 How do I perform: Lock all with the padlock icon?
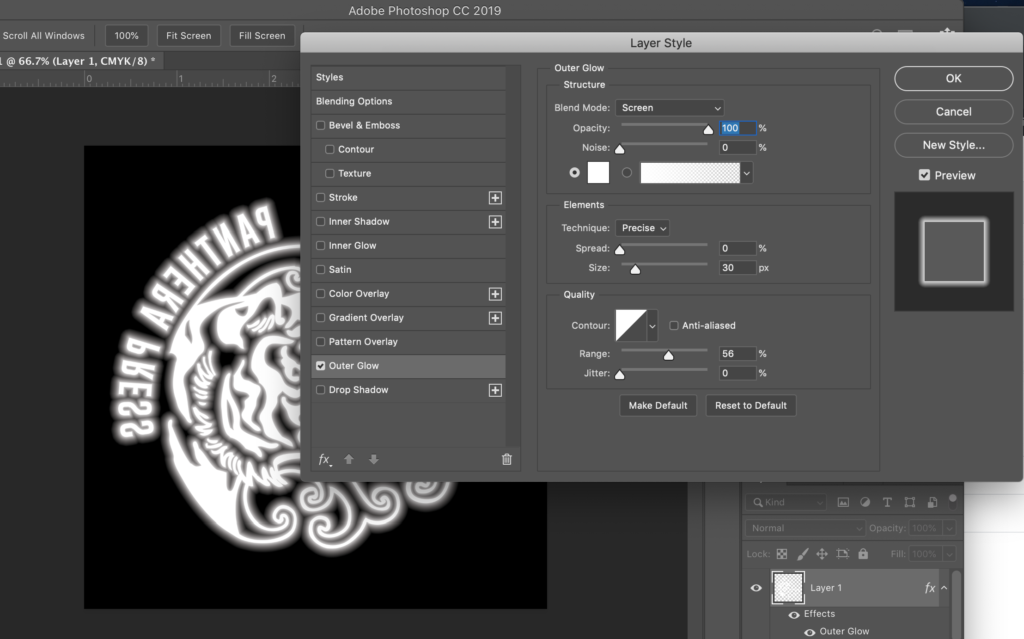(863, 554)
